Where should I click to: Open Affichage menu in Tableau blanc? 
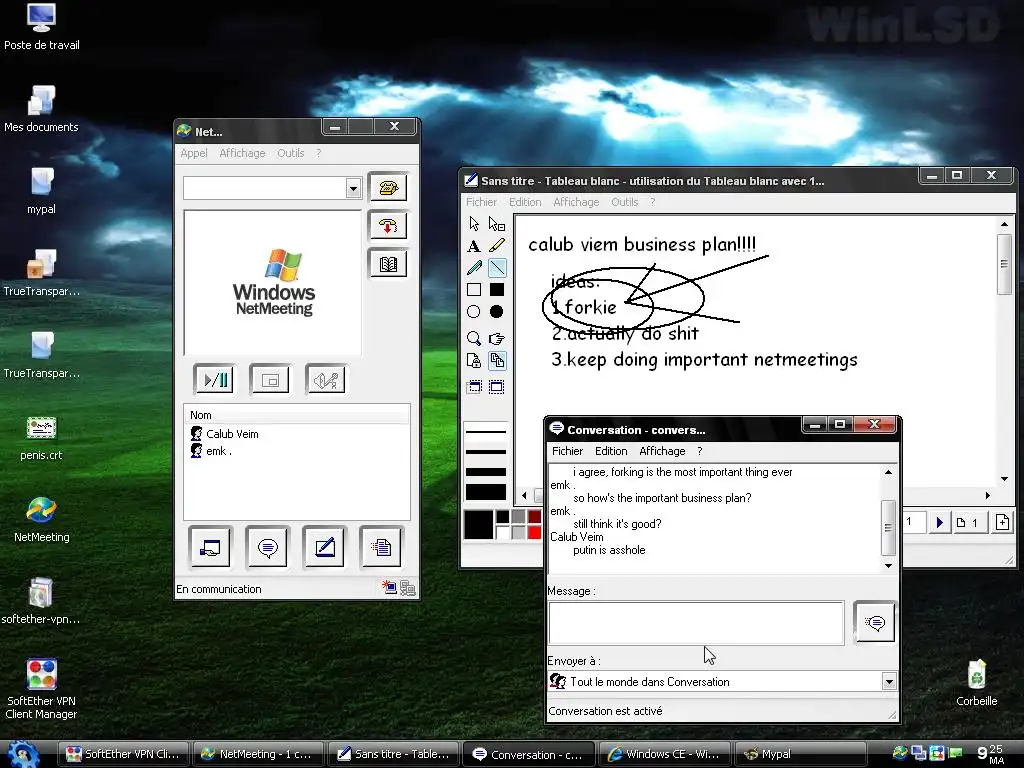576,202
